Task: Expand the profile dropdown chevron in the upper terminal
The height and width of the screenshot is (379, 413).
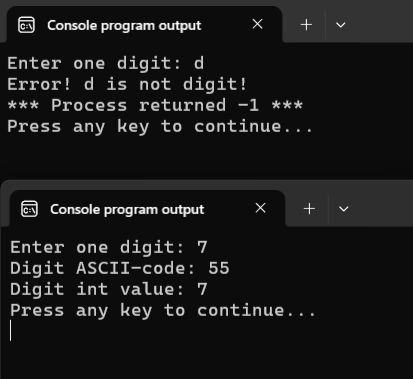Action: [340, 25]
